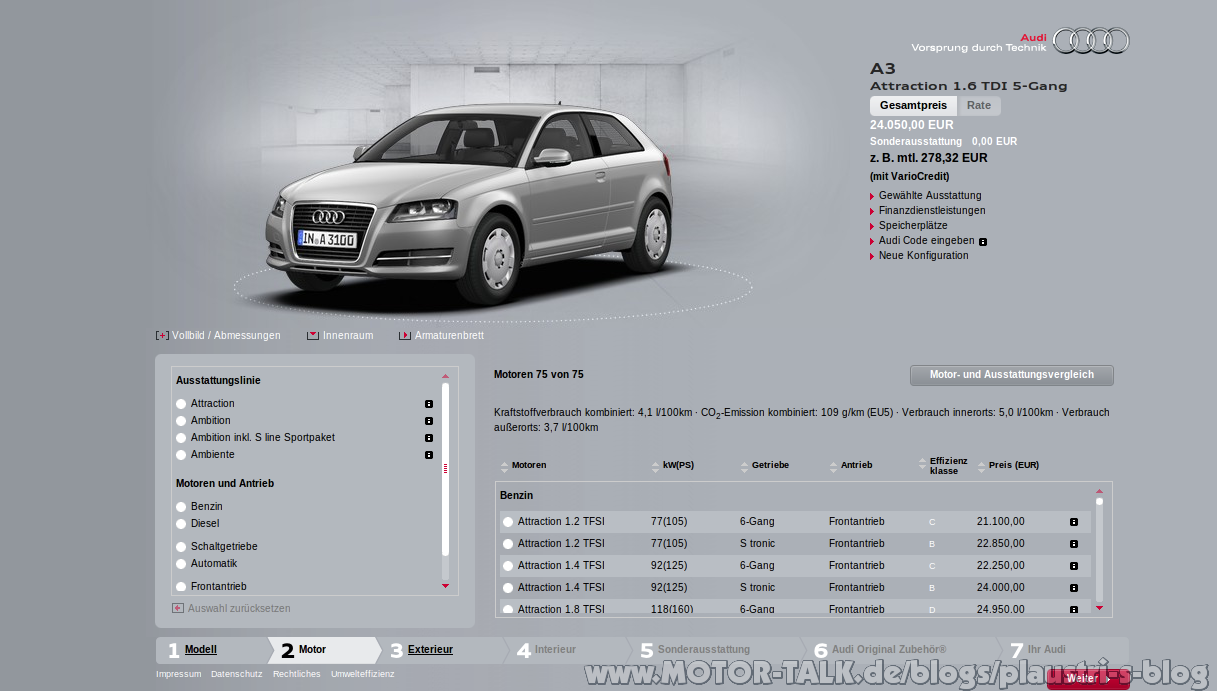The height and width of the screenshot is (691, 1217).
Task: Select Ambition equipment line radio button
Action: 181,421
